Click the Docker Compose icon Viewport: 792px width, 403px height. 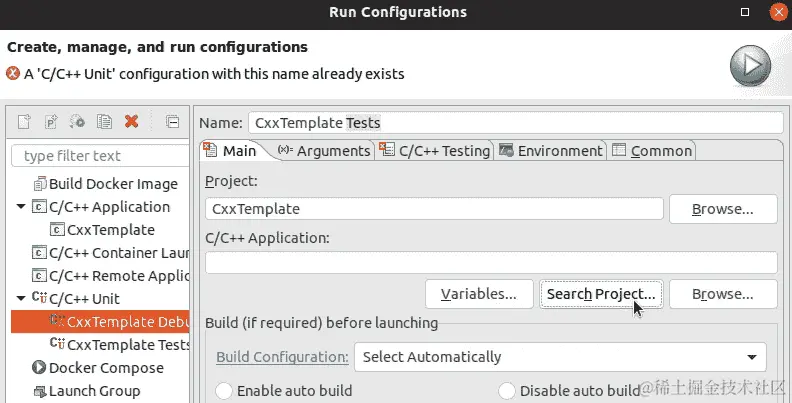(39, 367)
